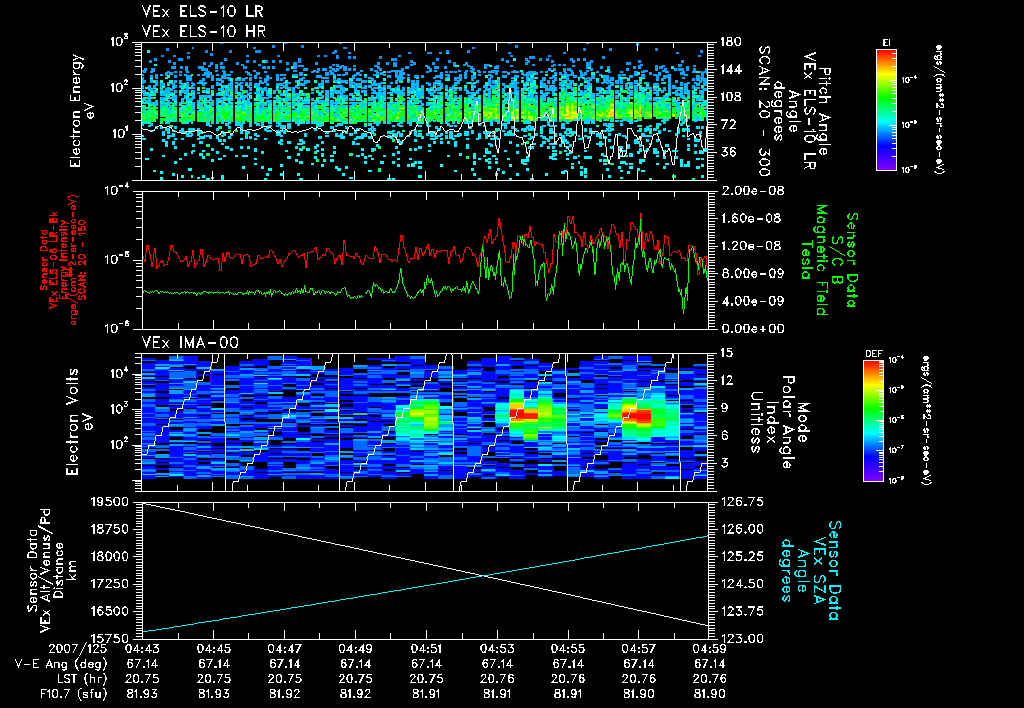
Task: Click the 'VEx ELS-10 HR' plot title
Action: click(x=204, y=31)
